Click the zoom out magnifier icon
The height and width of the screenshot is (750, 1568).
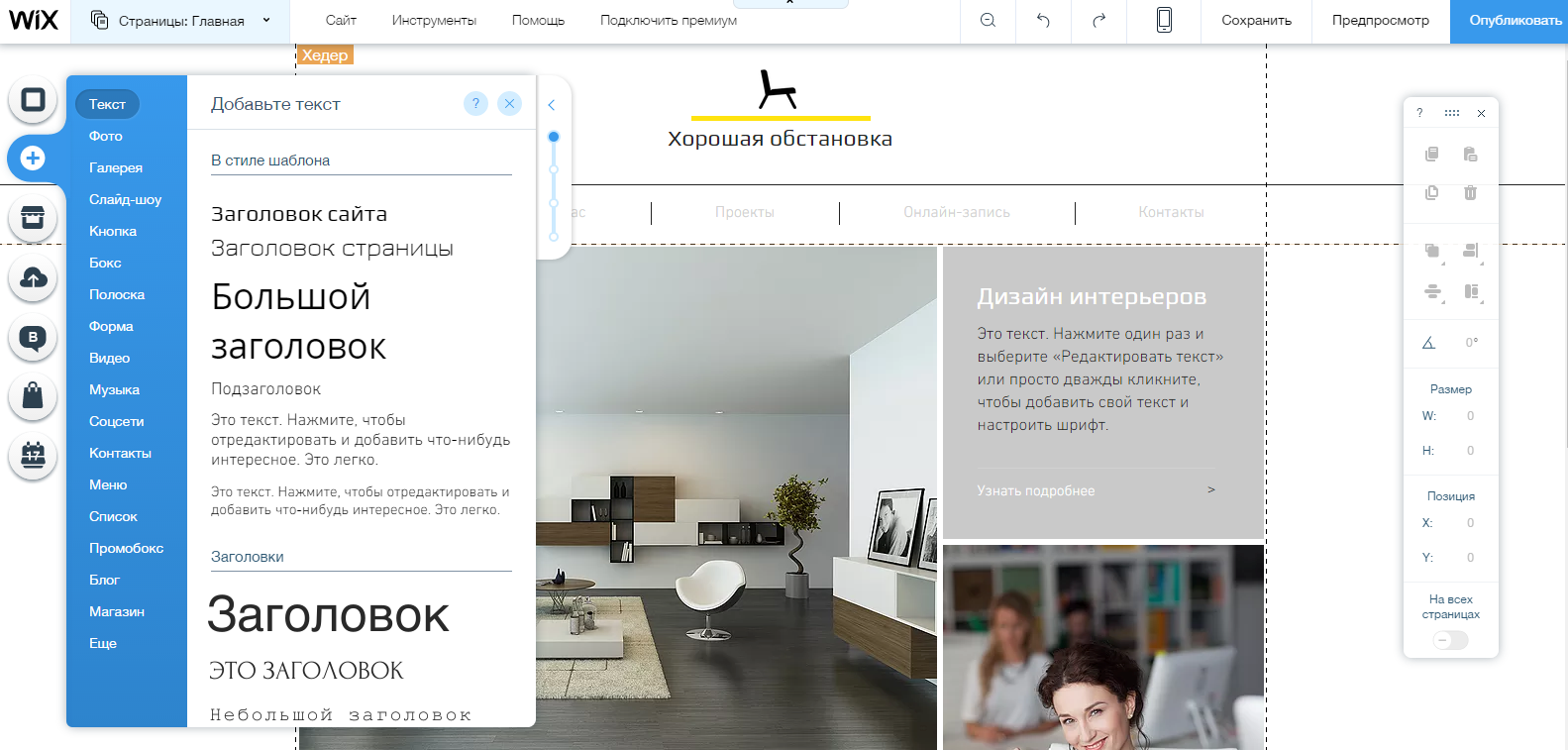point(988,20)
